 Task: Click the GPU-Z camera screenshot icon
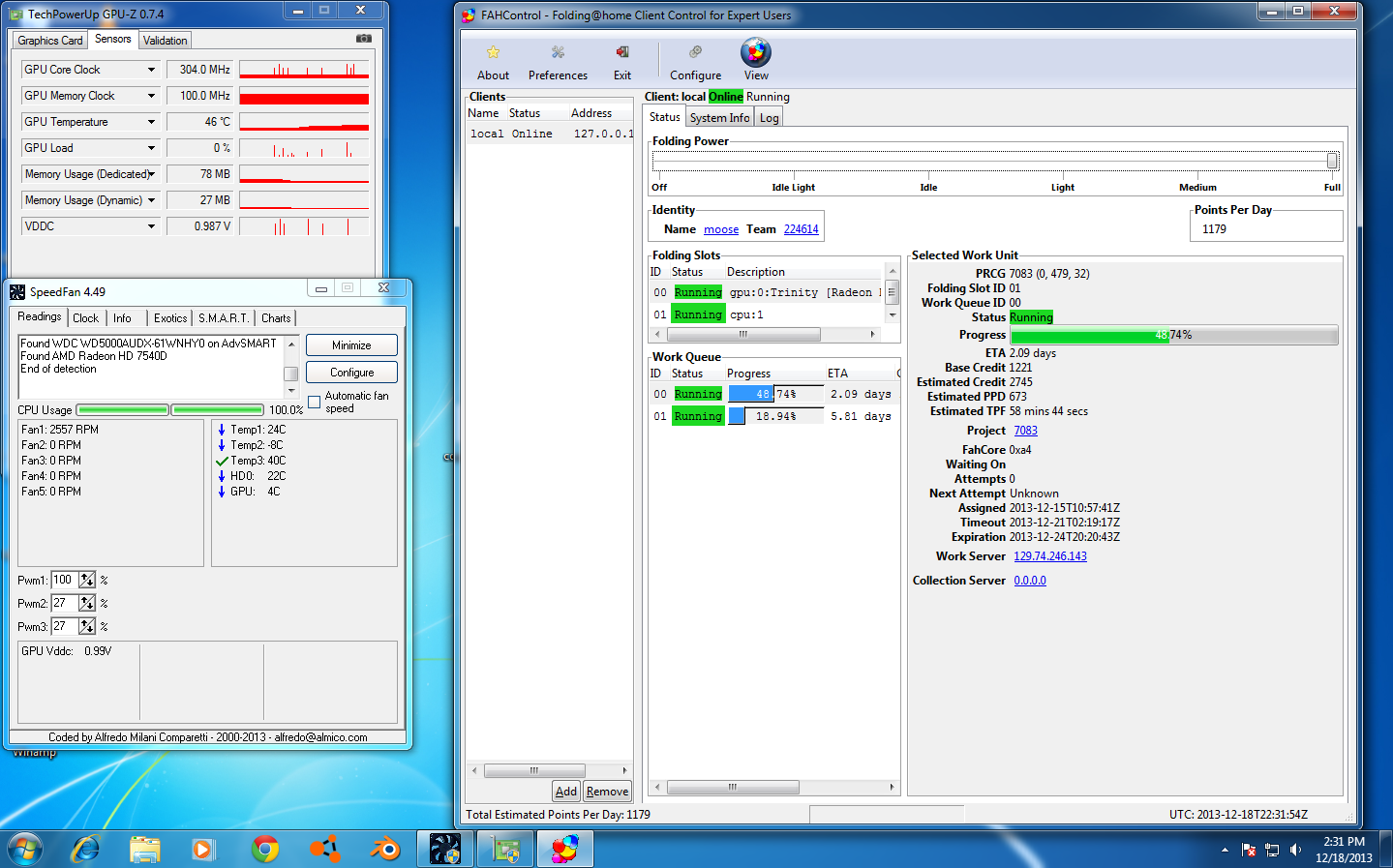[x=364, y=39]
